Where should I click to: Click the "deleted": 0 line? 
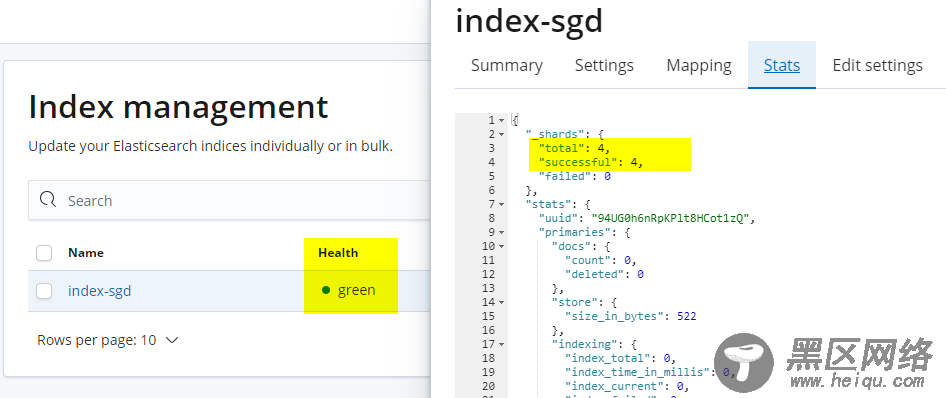[604, 274]
